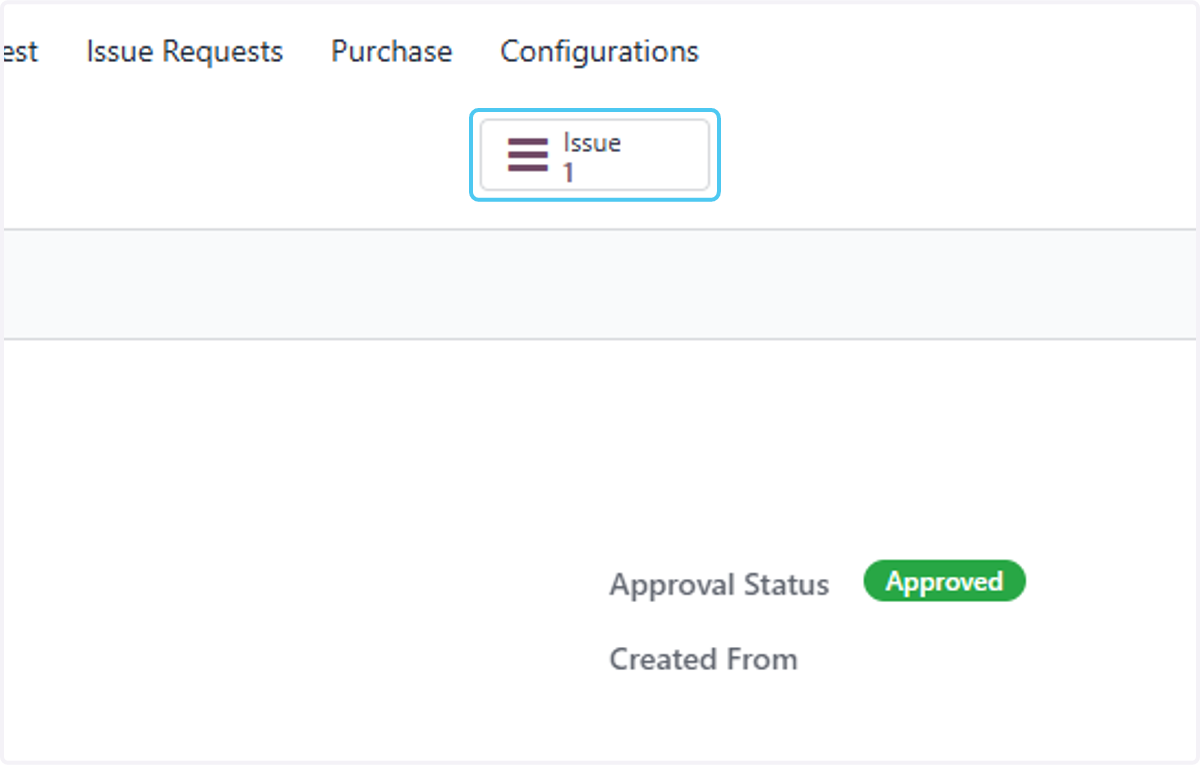Open the Issue Requests menu
Image resolution: width=1200 pixels, height=765 pixels.
point(184,51)
